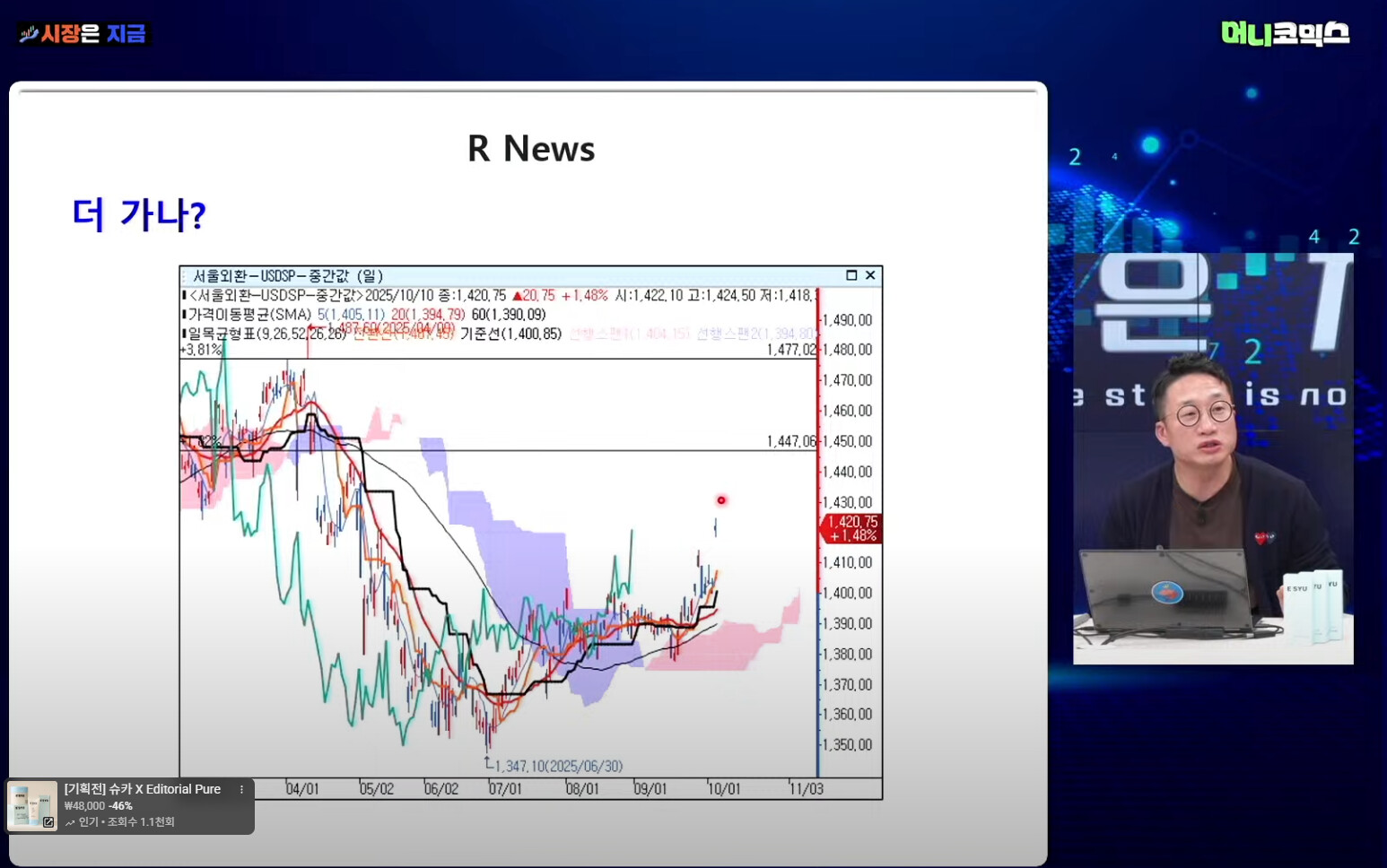Click the 시장은 지금 program logo
1387x868 pixels.
coord(83,34)
